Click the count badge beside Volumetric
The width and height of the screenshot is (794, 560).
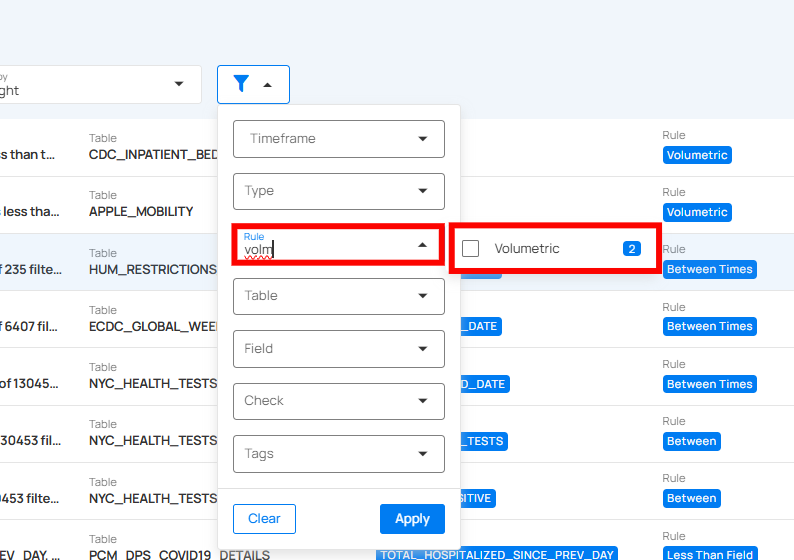(x=631, y=248)
